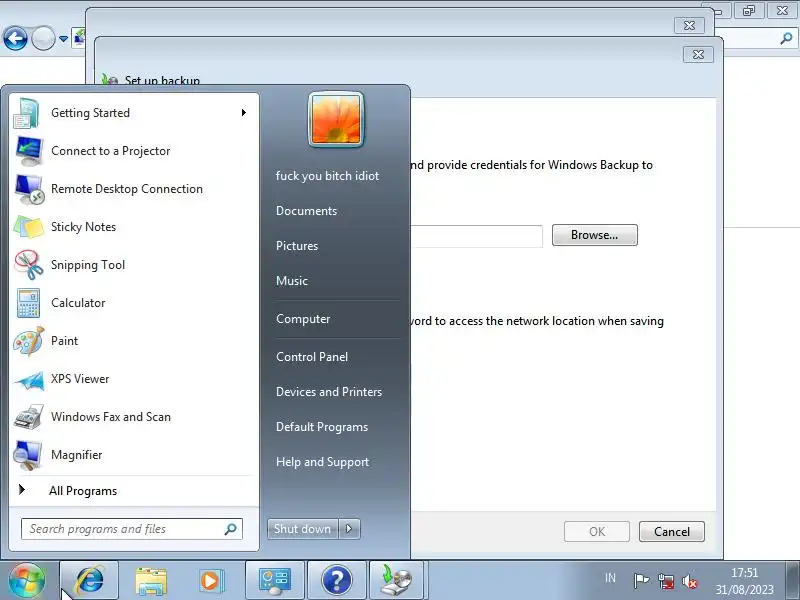Open Help and Support
The image size is (800, 600).
tap(322, 462)
